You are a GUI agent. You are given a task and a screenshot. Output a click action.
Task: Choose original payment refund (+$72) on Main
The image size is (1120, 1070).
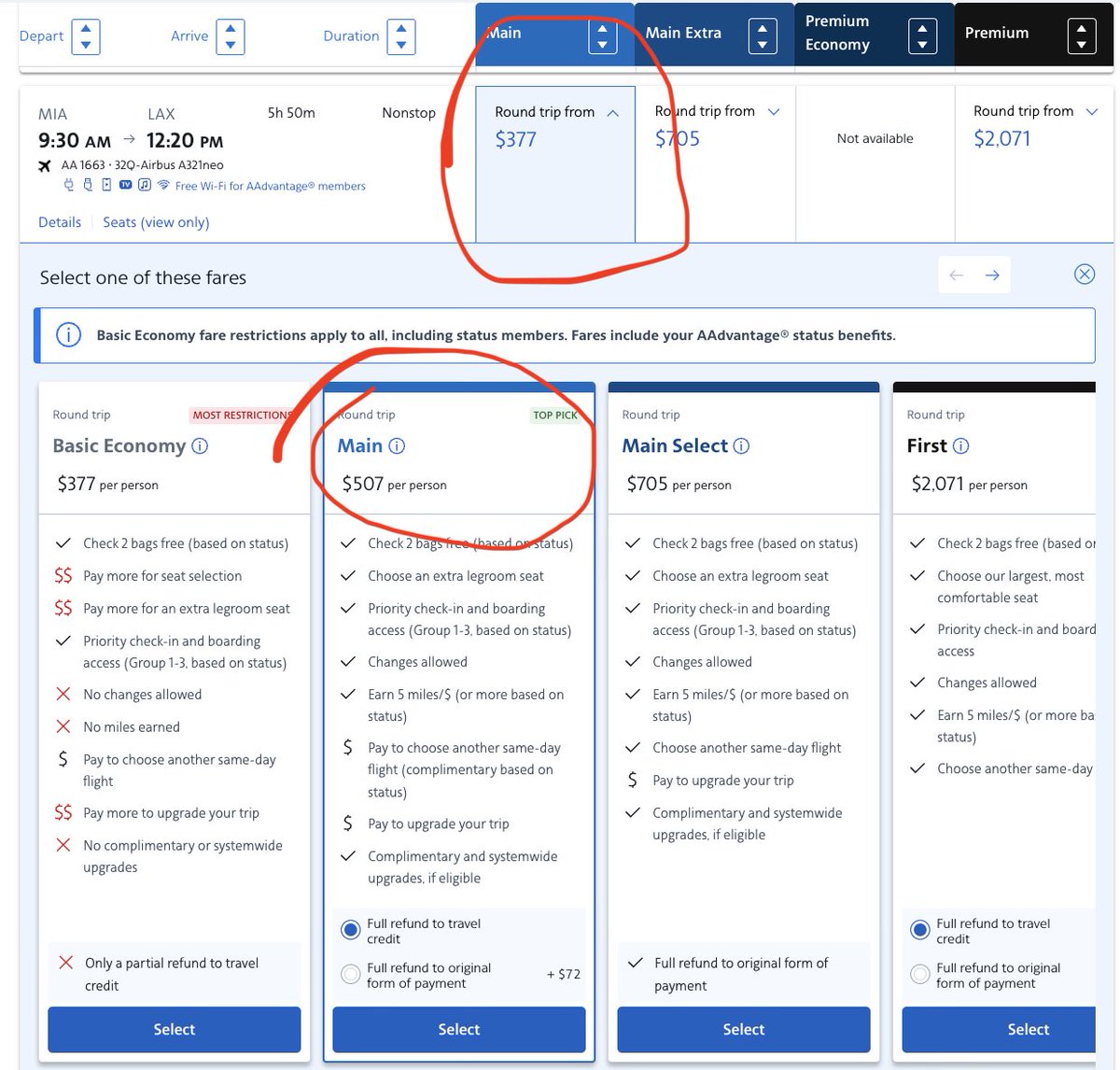pos(351,975)
